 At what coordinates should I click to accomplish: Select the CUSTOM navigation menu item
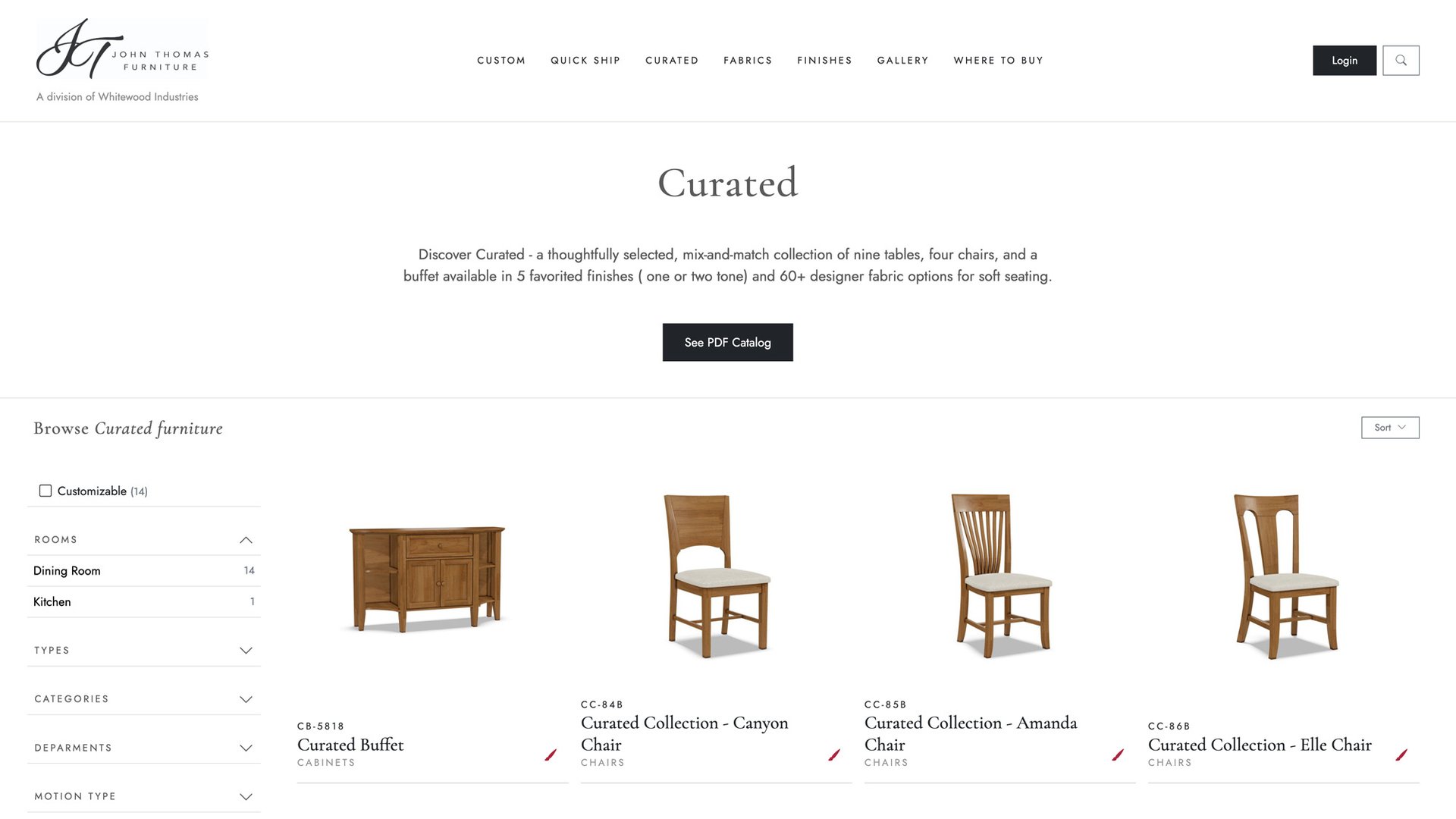(x=501, y=60)
